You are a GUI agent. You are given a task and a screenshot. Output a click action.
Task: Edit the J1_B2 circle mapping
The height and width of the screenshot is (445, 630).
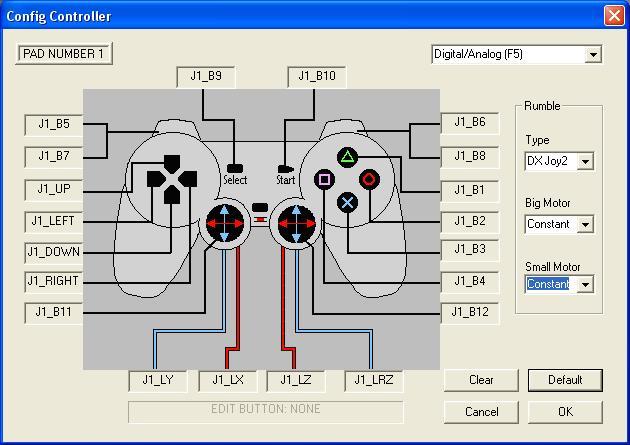[470, 221]
